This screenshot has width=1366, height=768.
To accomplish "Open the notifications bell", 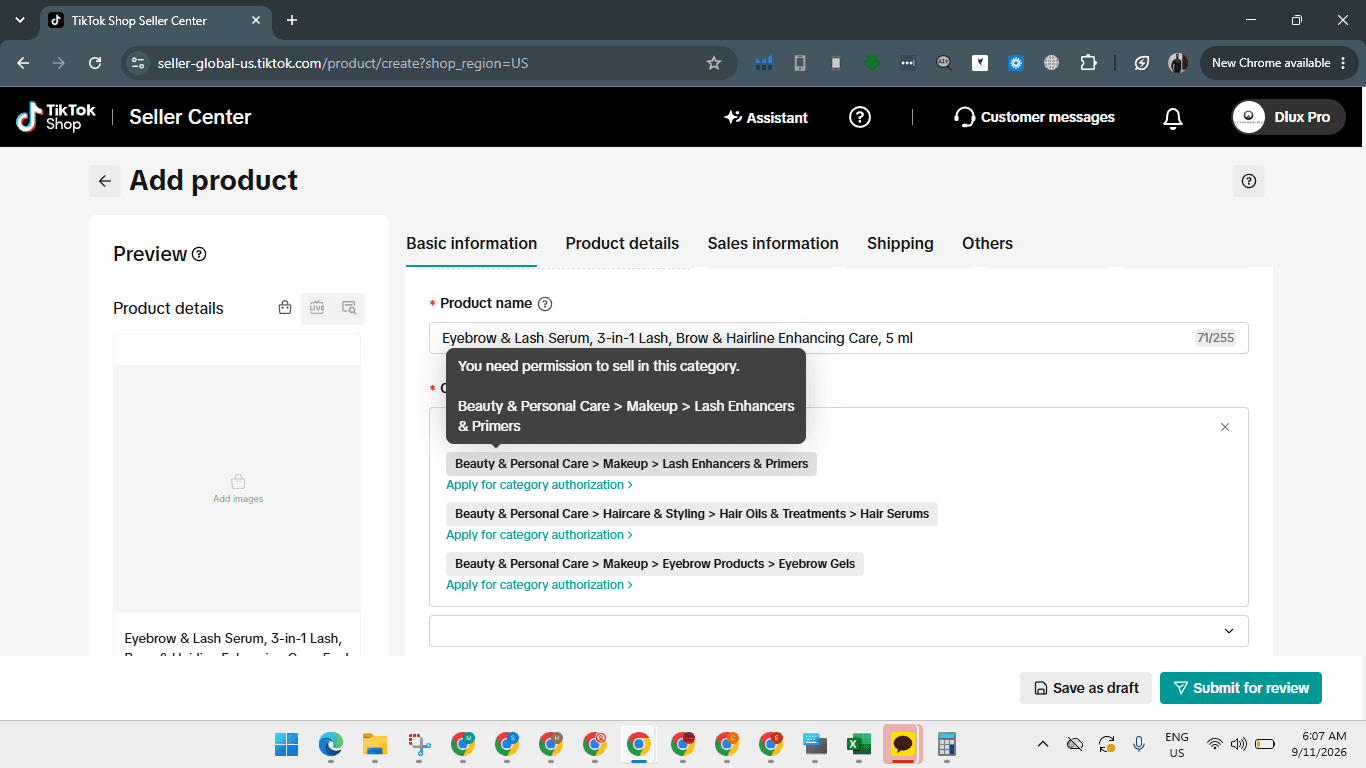I will pos(1173,118).
